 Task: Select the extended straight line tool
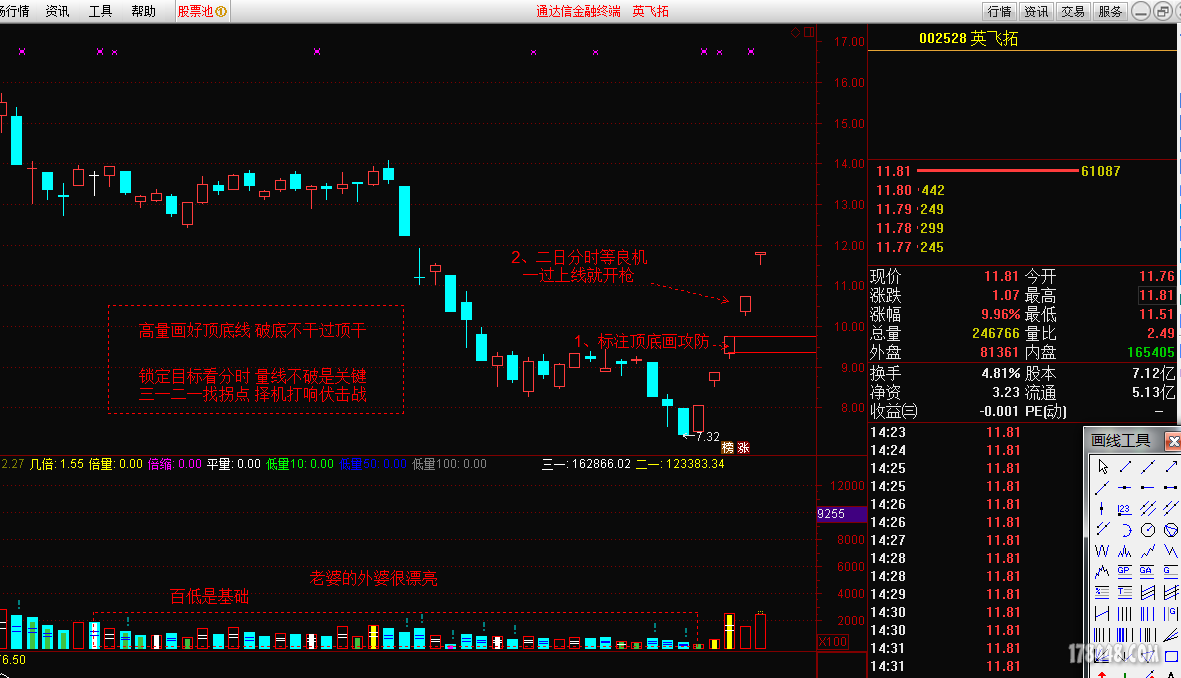(x=1148, y=466)
